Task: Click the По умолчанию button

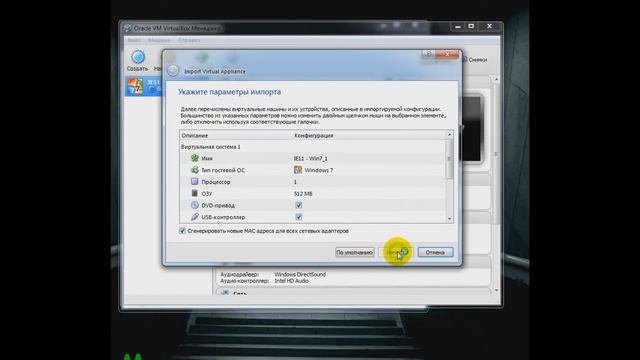Action: coord(354,252)
